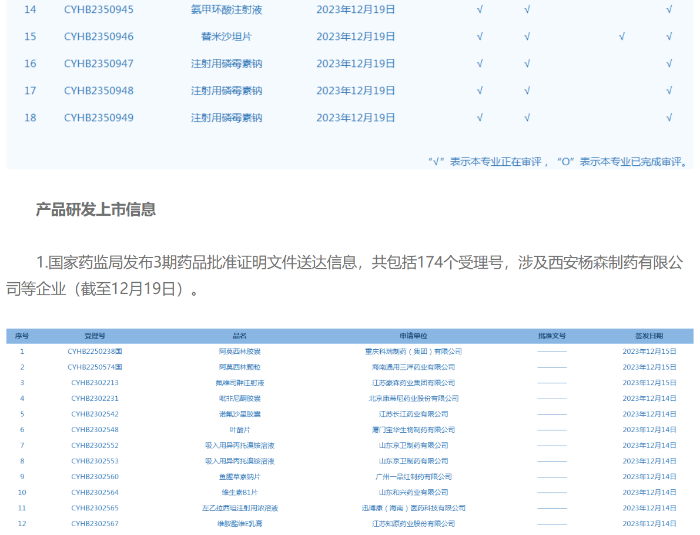Click the 申请单位 column header
The height and width of the screenshot is (535, 700).
(413, 336)
